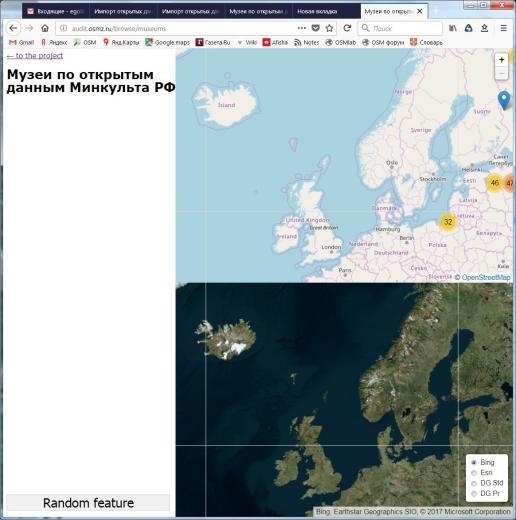This screenshot has height=520, width=516.
Task: Save page to Pocket icon
Action: pyautogui.click(x=315, y=28)
